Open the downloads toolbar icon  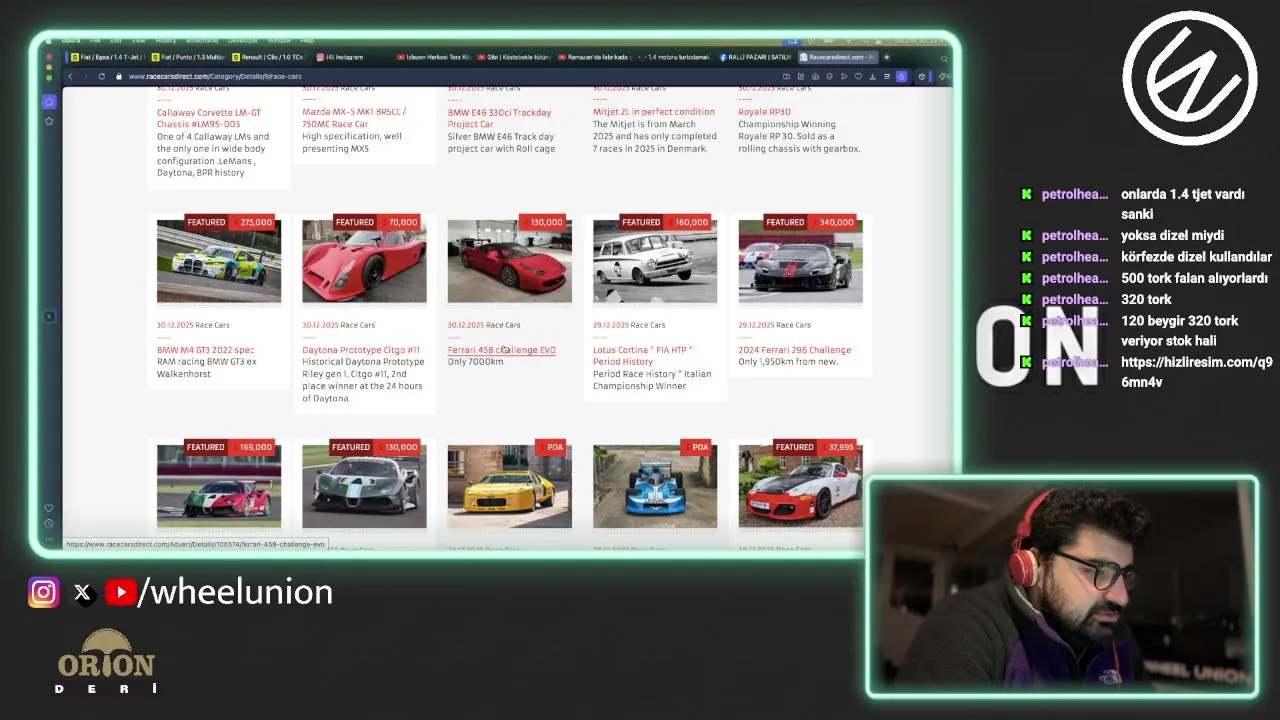pos(872,76)
